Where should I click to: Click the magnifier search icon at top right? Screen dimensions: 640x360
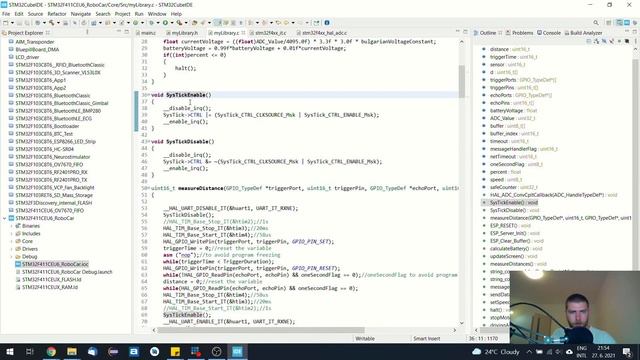pyautogui.click(x=596, y=23)
